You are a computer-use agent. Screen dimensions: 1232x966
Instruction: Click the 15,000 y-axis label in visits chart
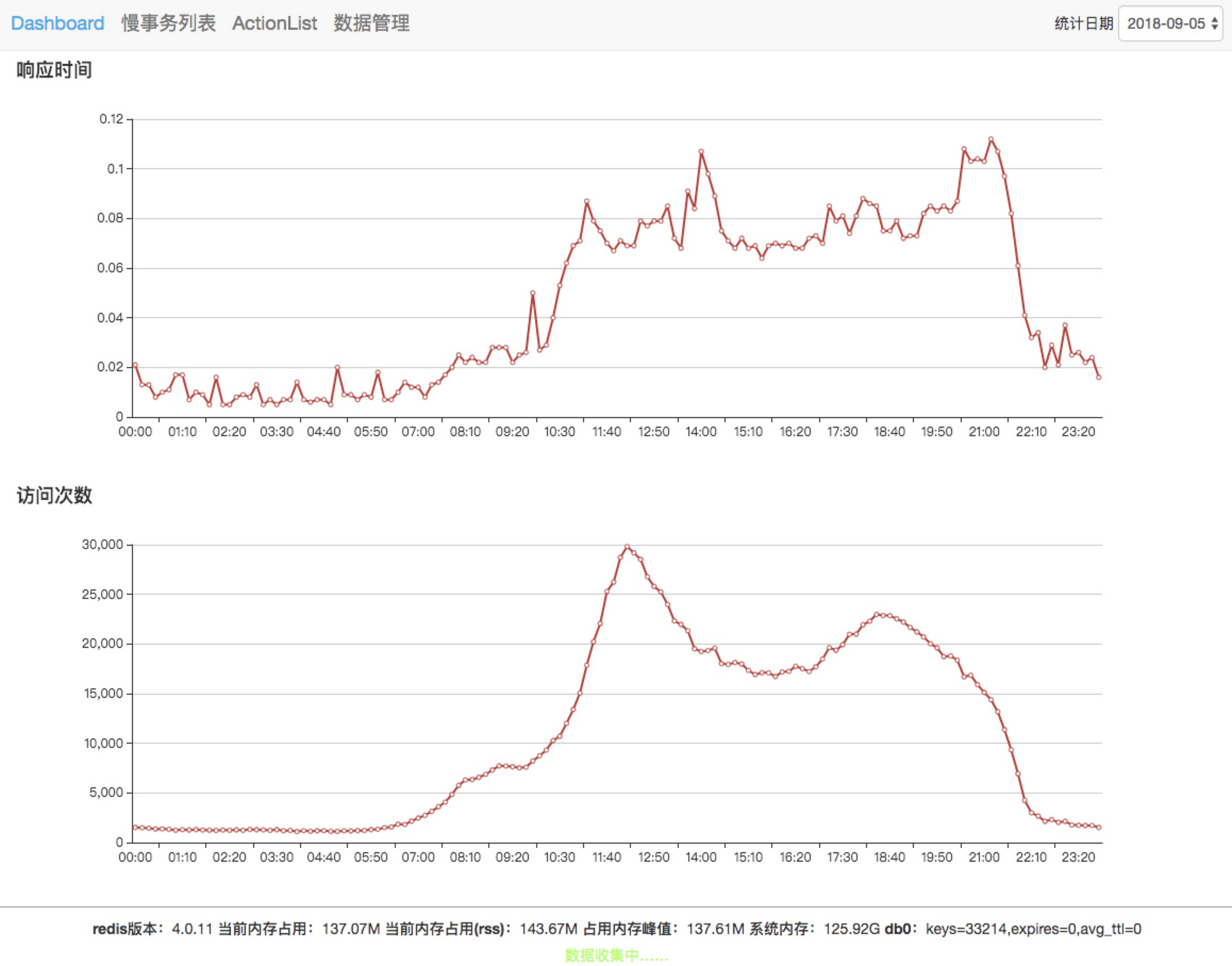(x=103, y=693)
